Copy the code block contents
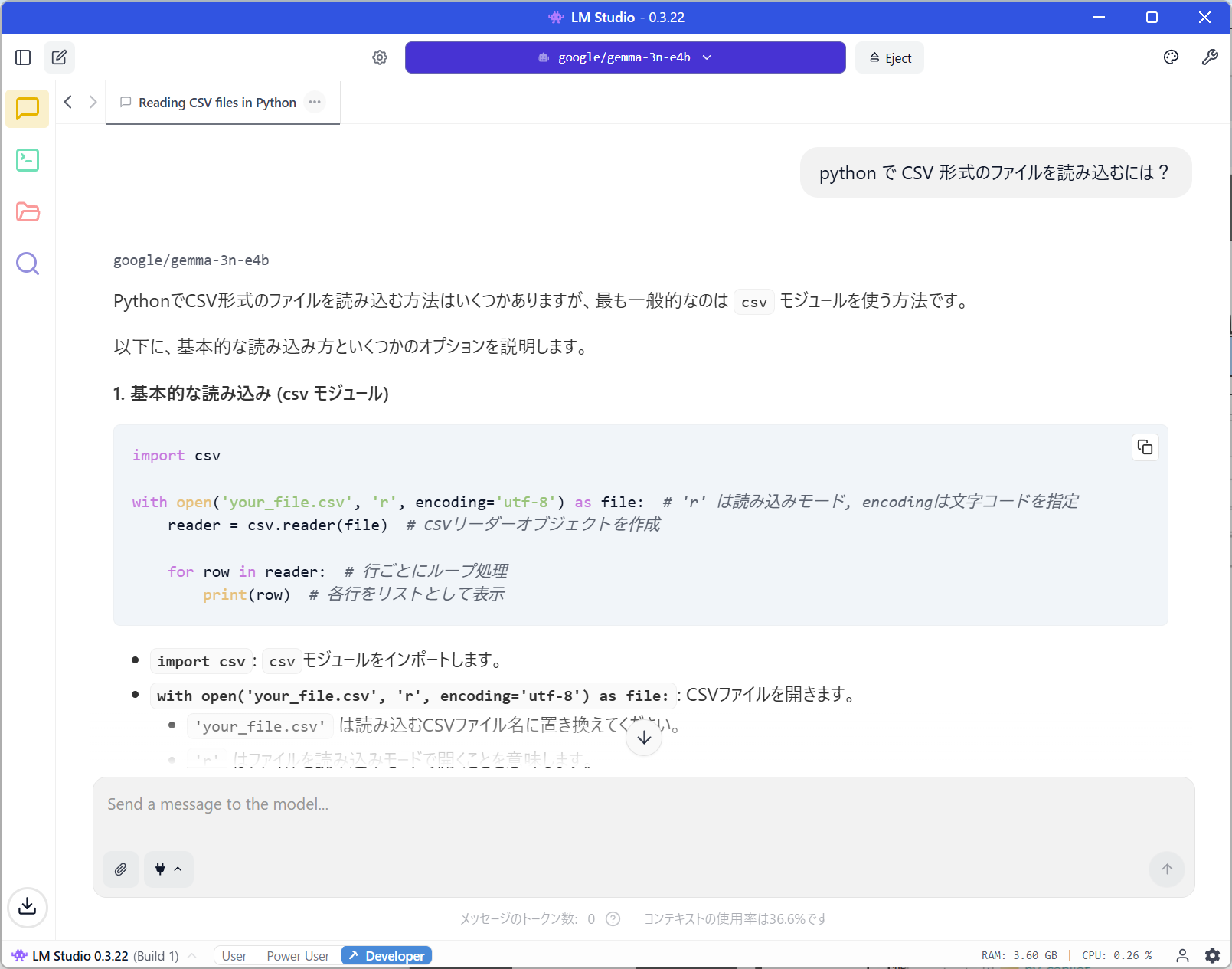 (x=1145, y=447)
